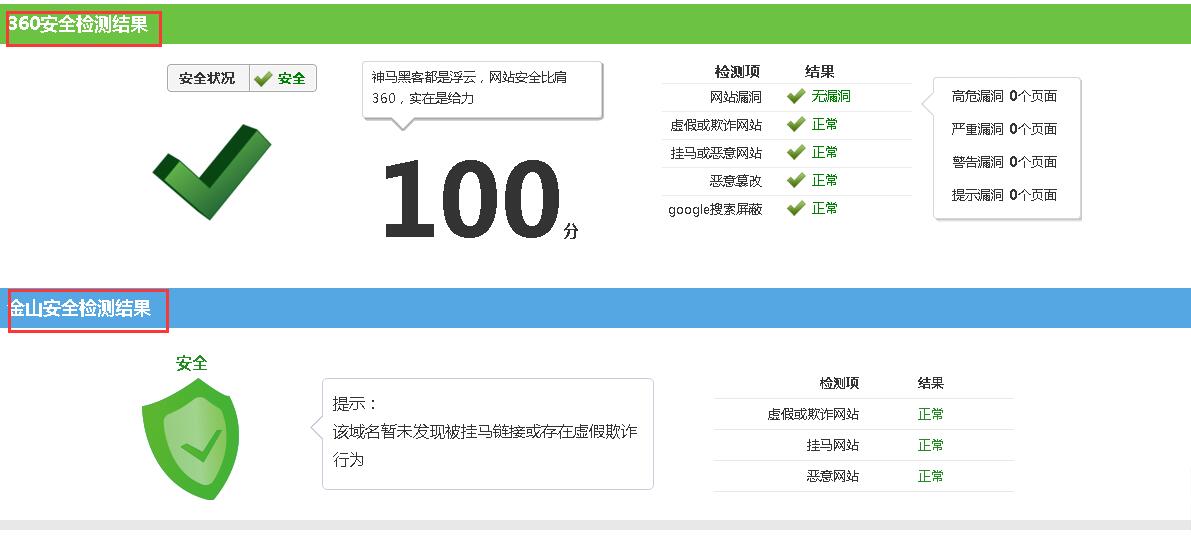Click the 结果 column header in 金山 table

930,384
